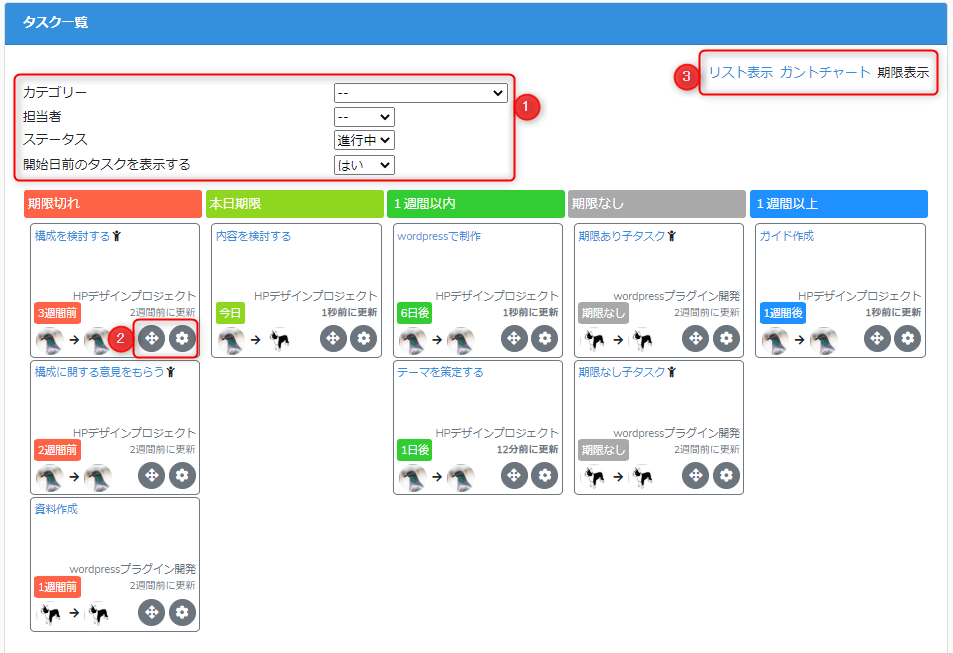This screenshot has height=653, width=953.
Task: Click the figure icon beside 構成に関する意見をもらう
Action: pyautogui.click(x=171, y=372)
